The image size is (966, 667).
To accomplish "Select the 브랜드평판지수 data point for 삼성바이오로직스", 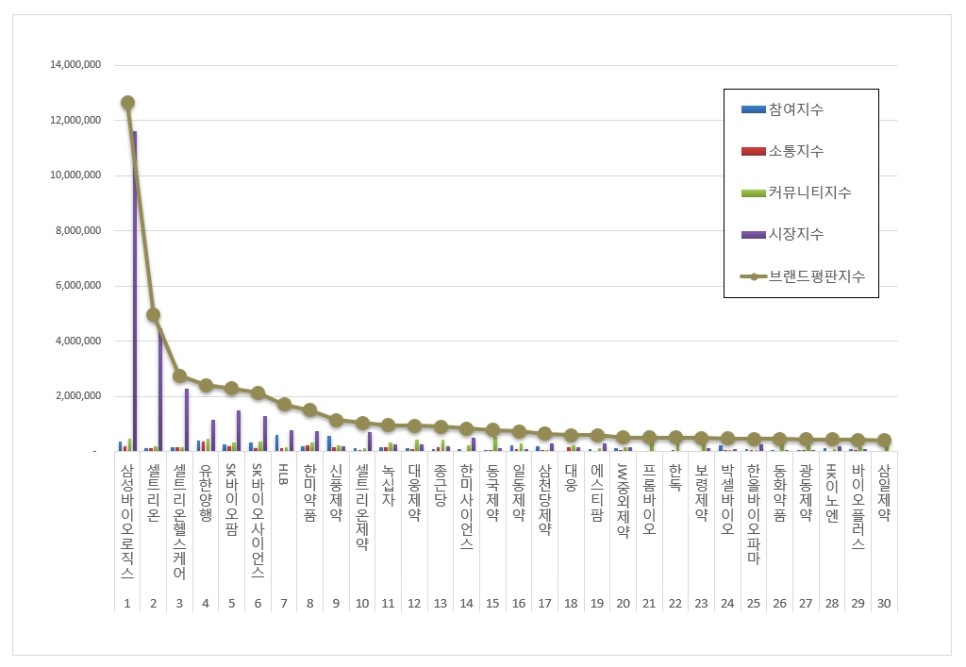I will point(127,102).
